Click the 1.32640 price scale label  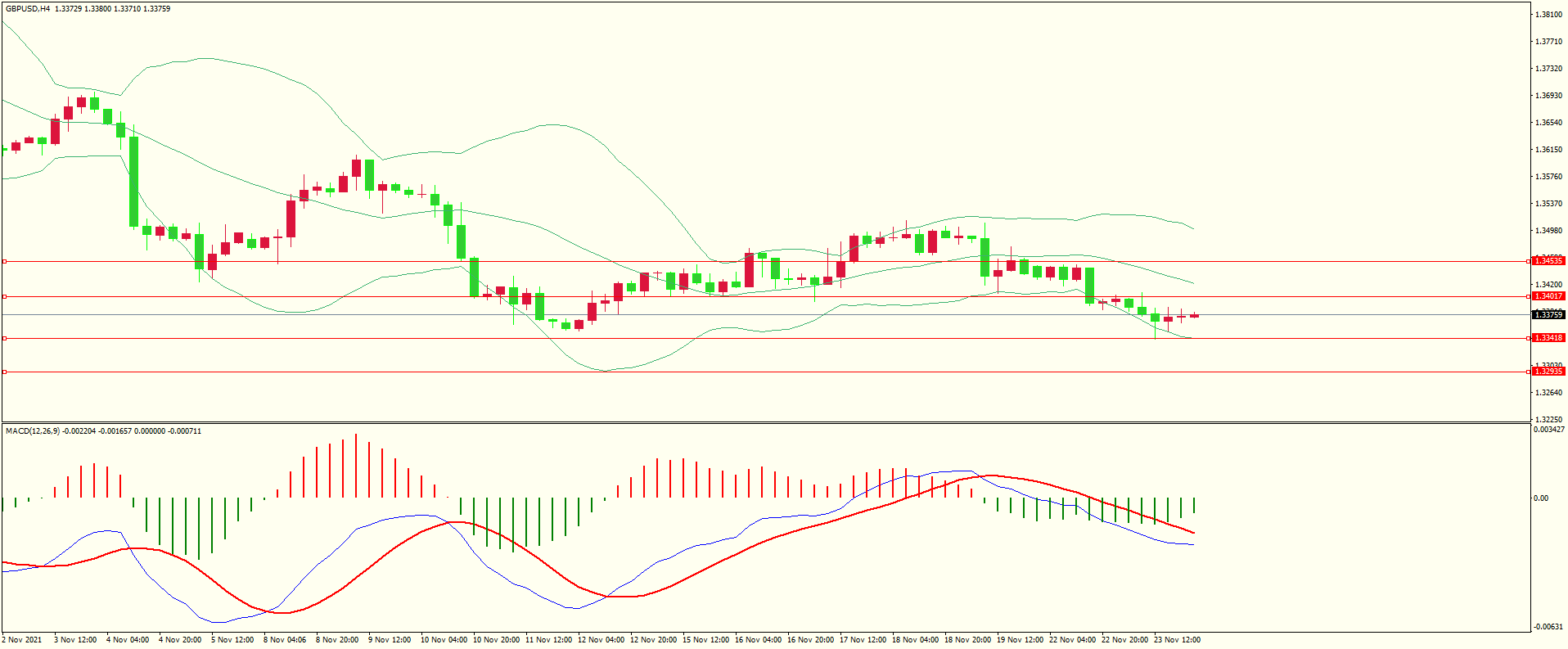tap(1548, 393)
